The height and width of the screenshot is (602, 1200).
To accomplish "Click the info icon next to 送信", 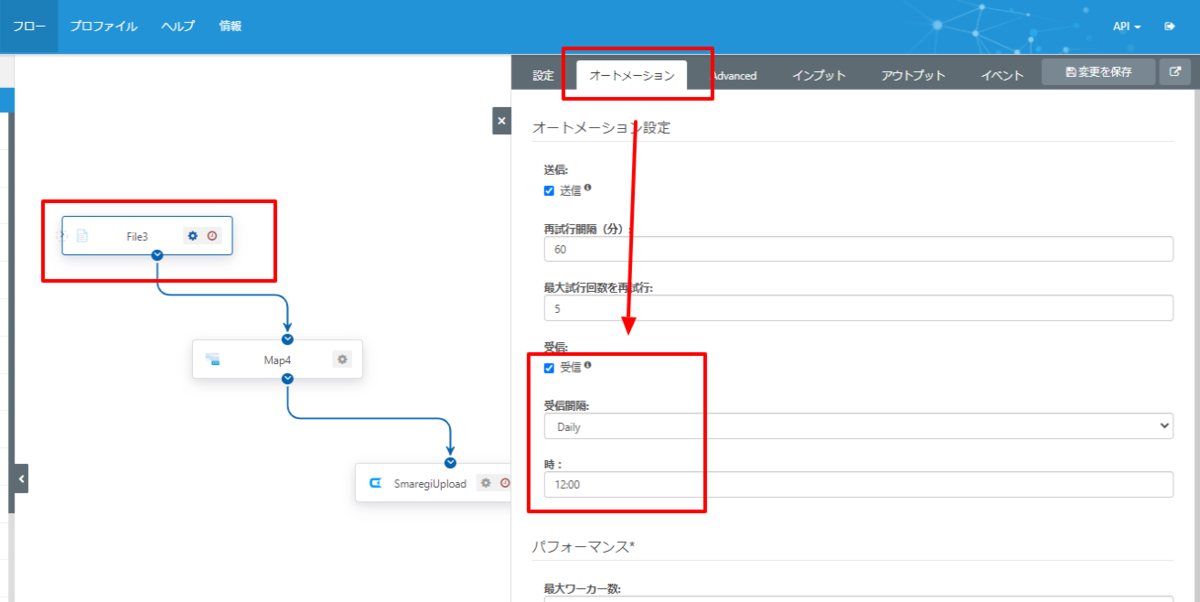I will click(587, 188).
